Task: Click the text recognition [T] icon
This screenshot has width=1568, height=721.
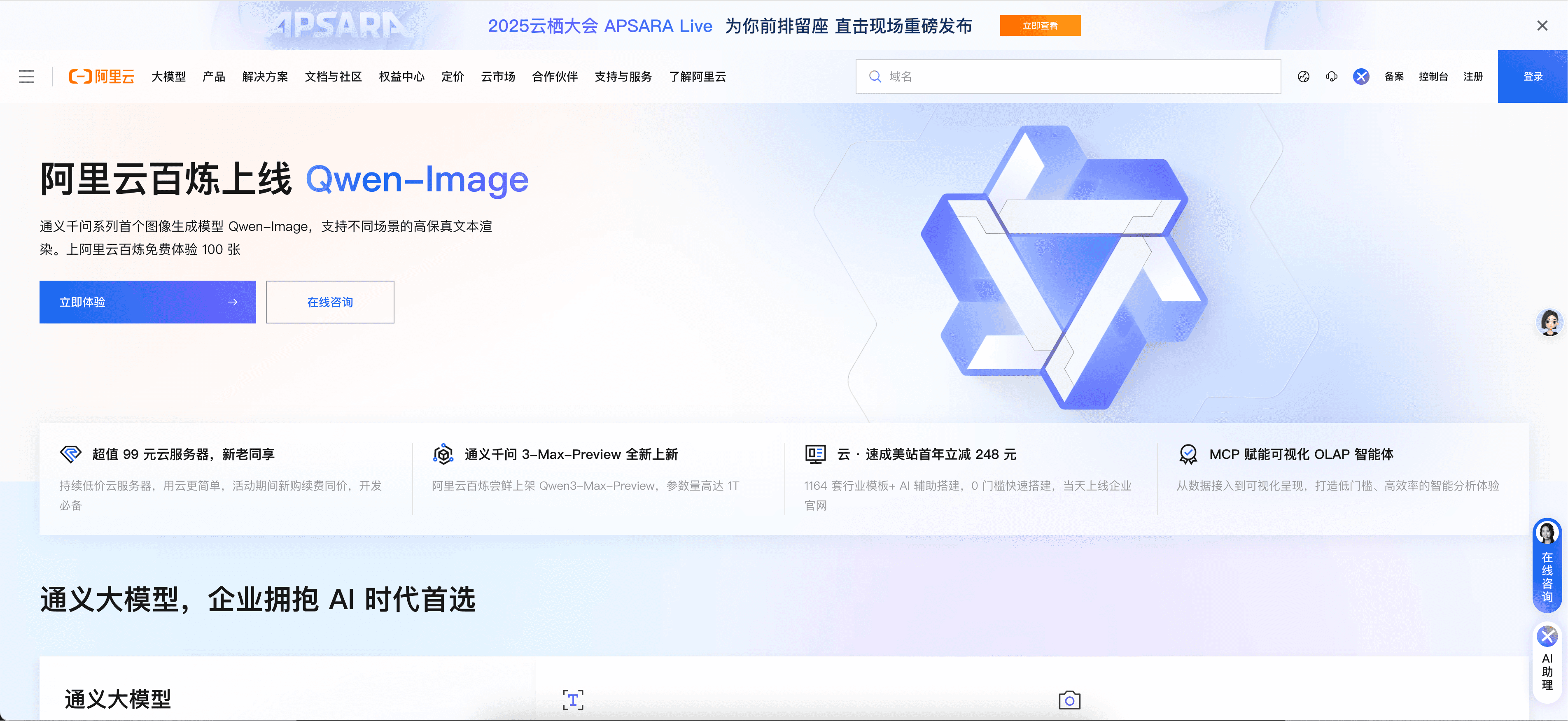Action: [x=573, y=700]
